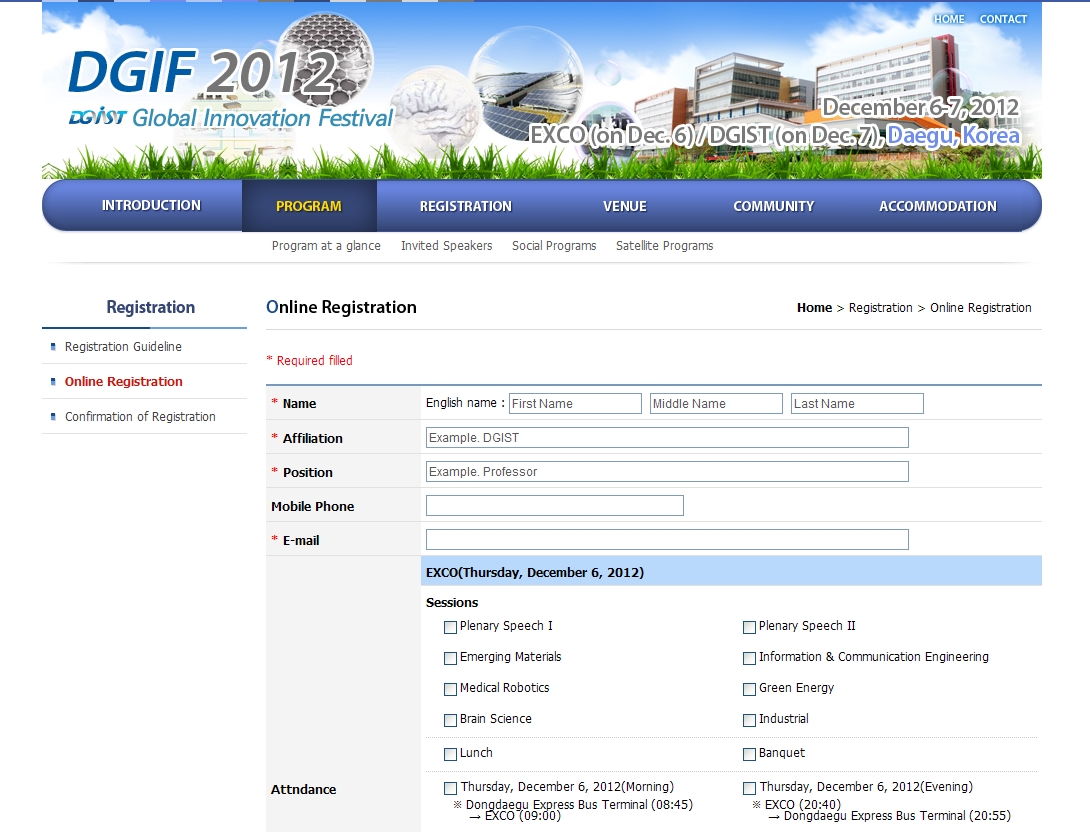
Task: Focus the Last Name field
Action: click(857, 403)
